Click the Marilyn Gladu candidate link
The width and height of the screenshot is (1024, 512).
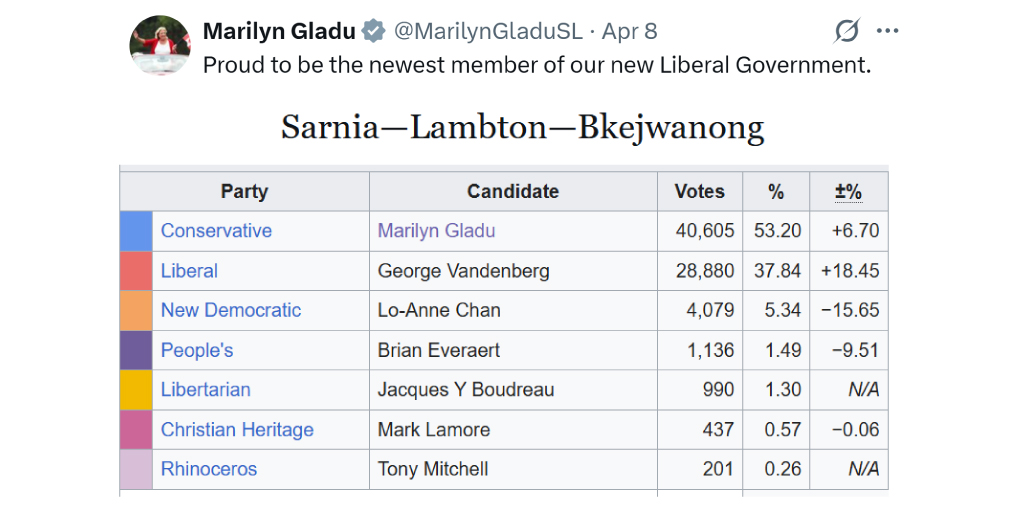(437, 231)
